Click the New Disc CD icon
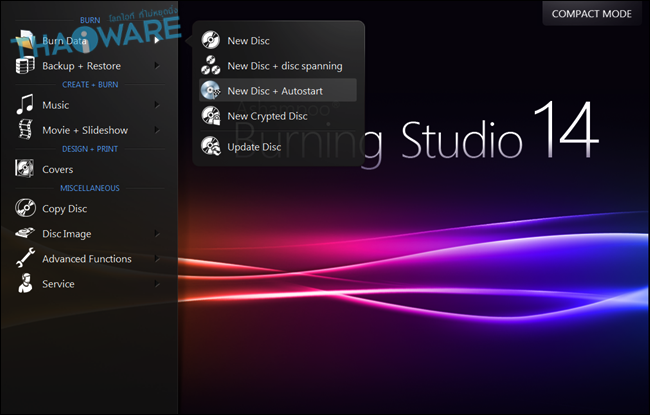Viewport: 650px width, 415px height. (x=211, y=40)
